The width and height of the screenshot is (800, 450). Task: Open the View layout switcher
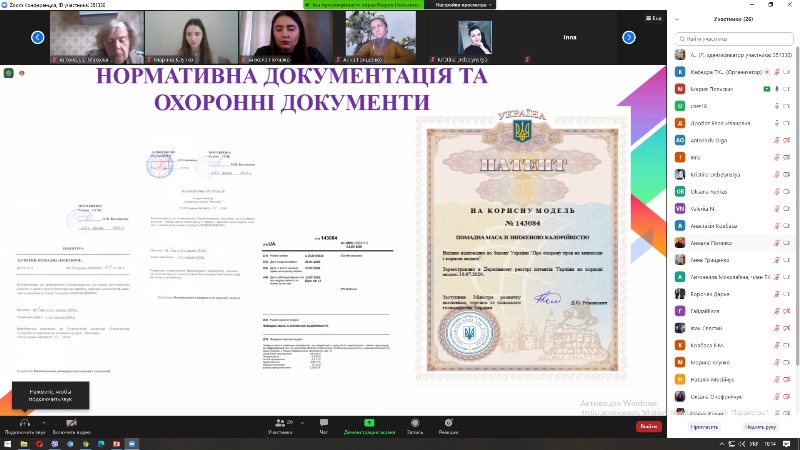[653, 18]
